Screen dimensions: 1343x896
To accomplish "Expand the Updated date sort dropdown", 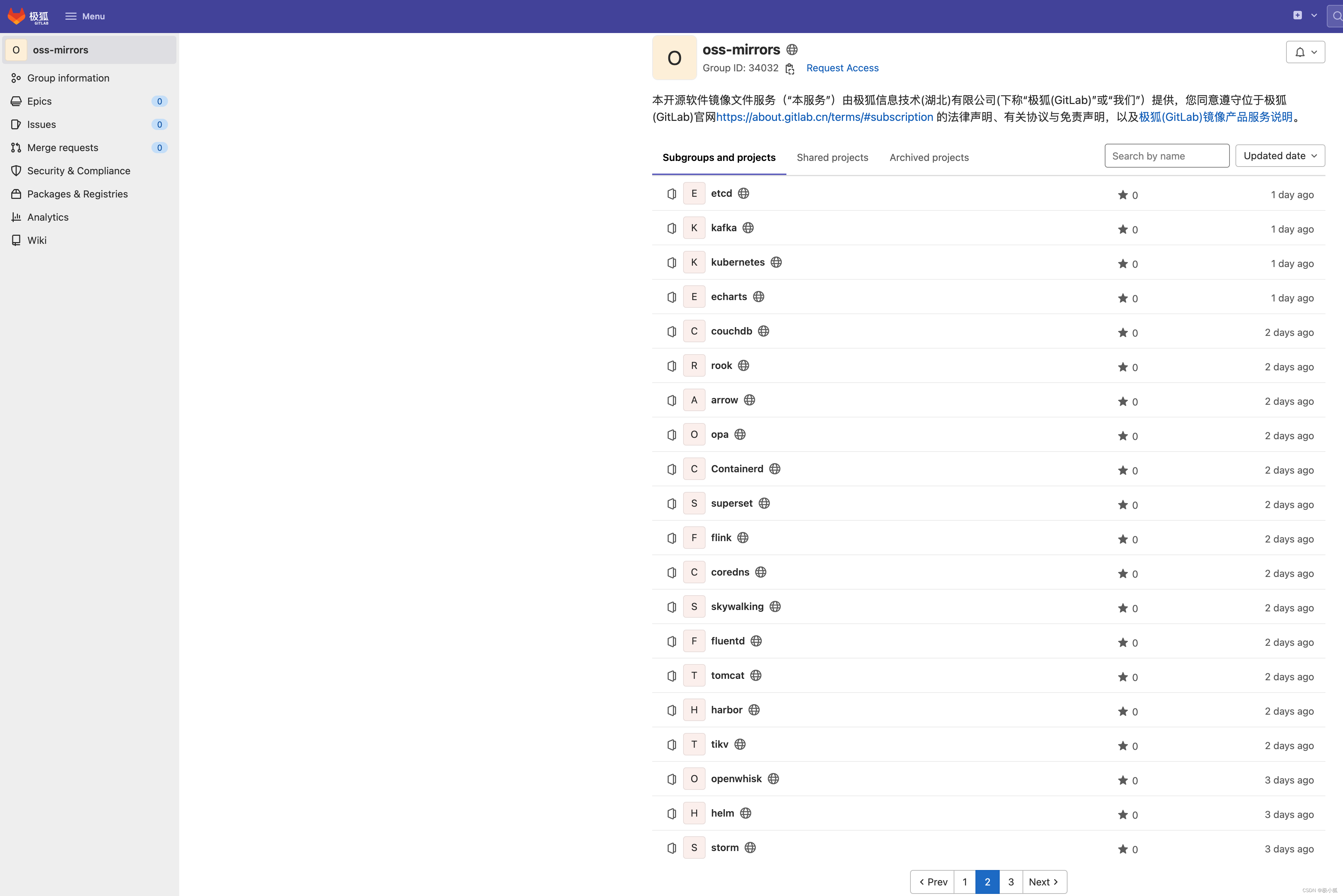I will [x=1279, y=155].
